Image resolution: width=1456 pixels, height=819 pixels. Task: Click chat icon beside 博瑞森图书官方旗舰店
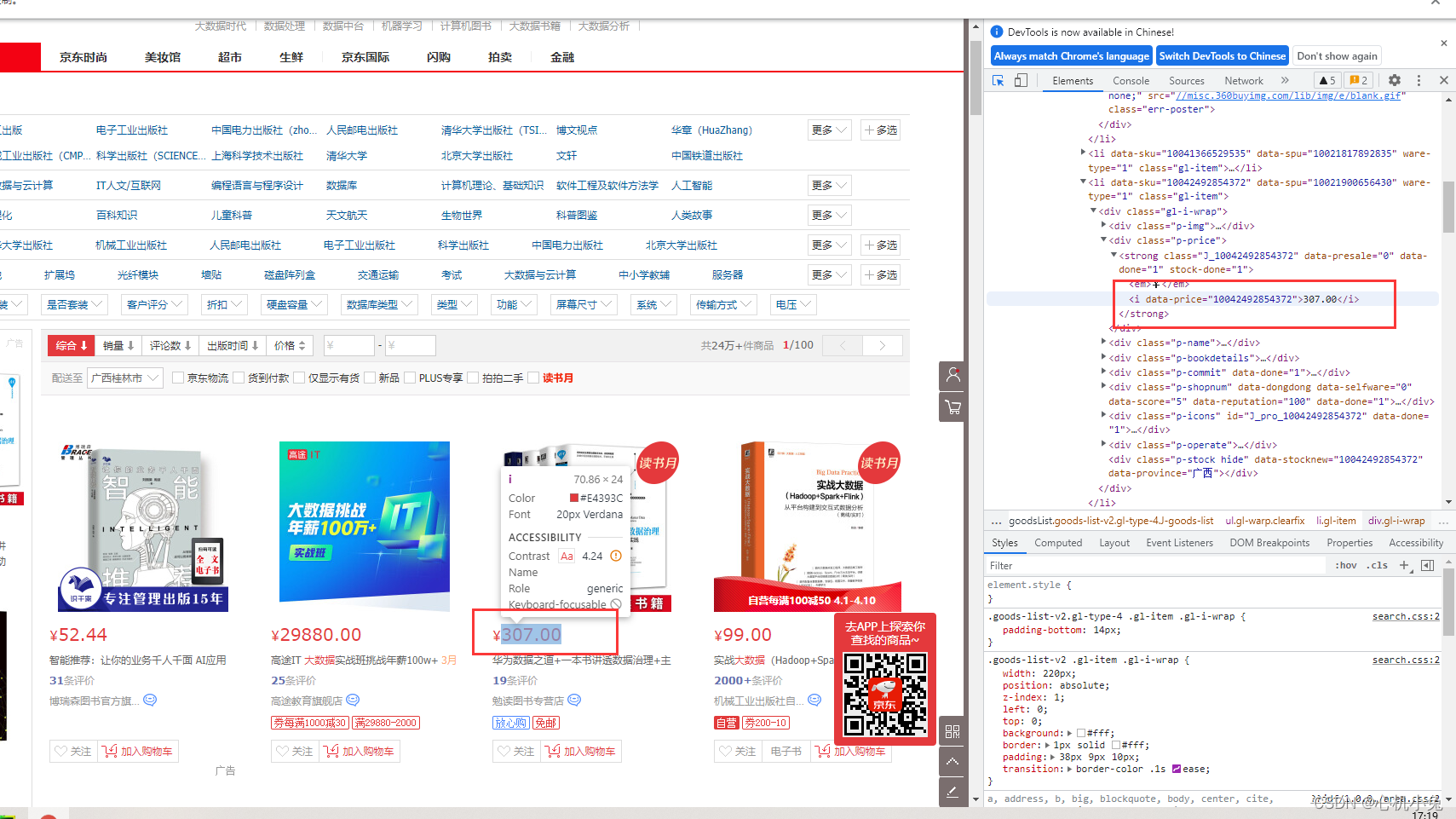[x=150, y=700]
